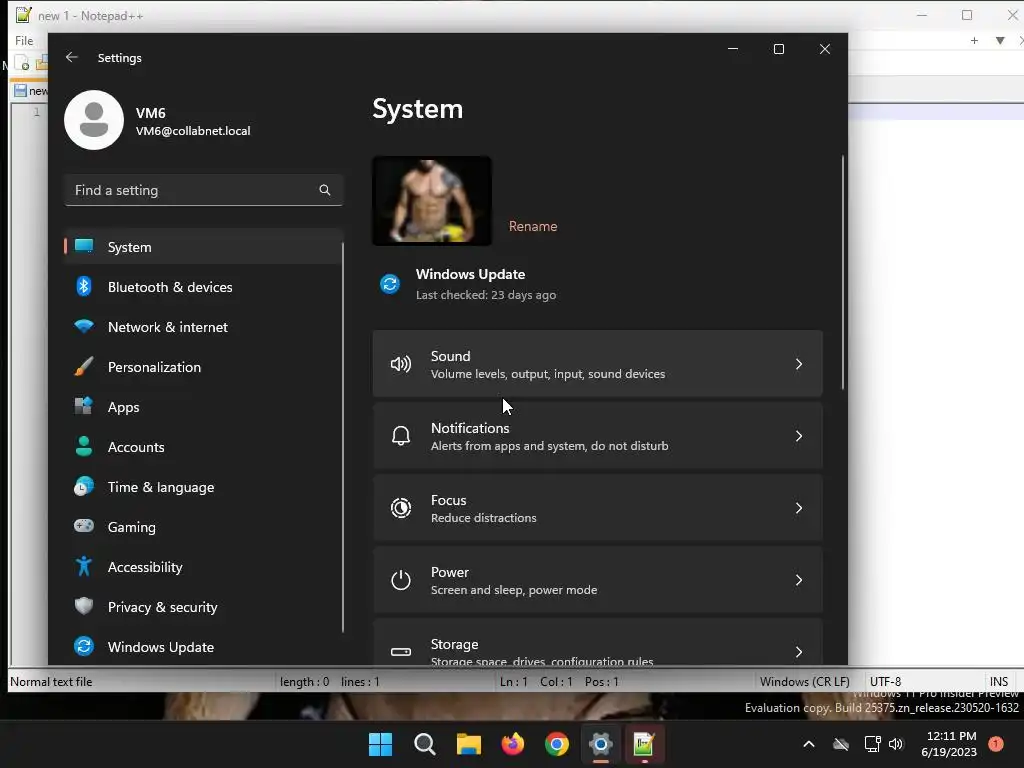The image size is (1024, 768).
Task: Open the volume tray icon
Action: coord(896,744)
